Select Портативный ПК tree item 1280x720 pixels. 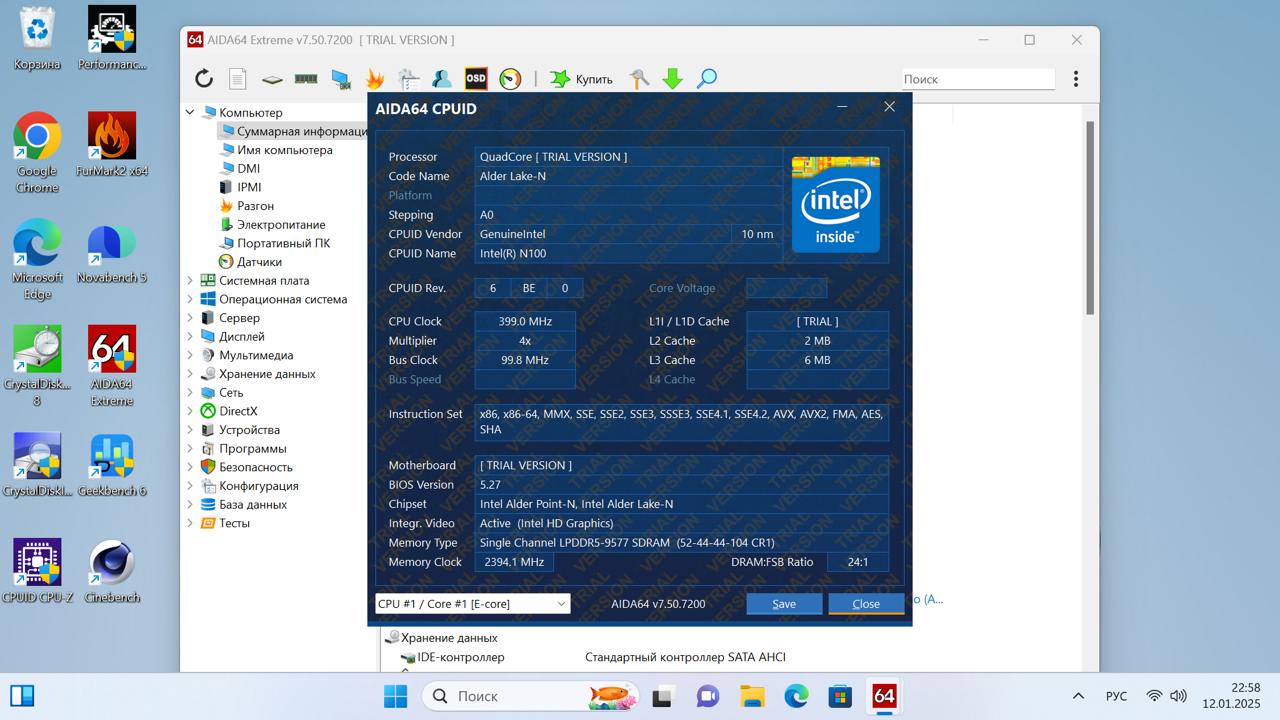pyautogui.click(x=283, y=243)
